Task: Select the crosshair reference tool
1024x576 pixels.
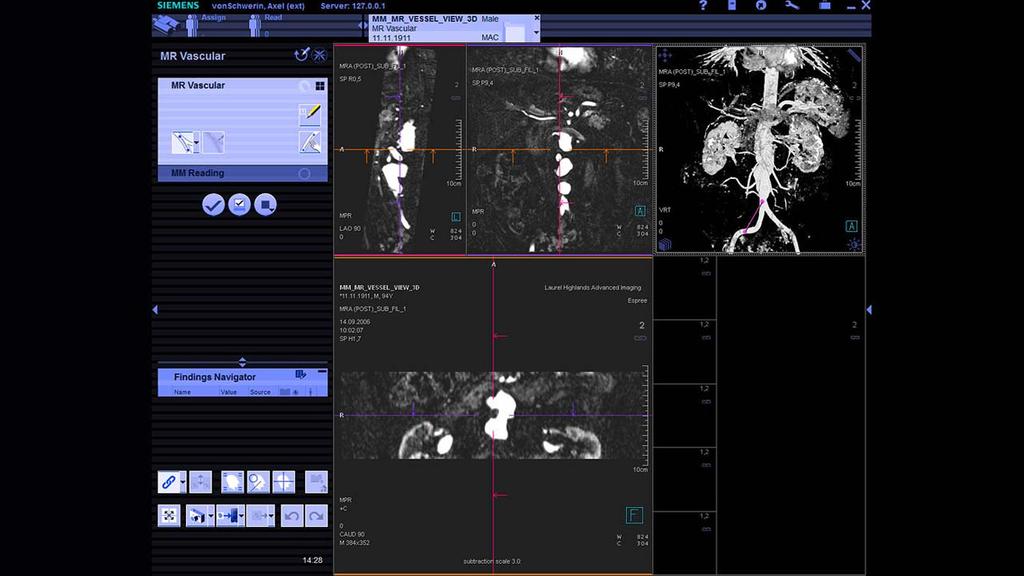Action: [283, 481]
